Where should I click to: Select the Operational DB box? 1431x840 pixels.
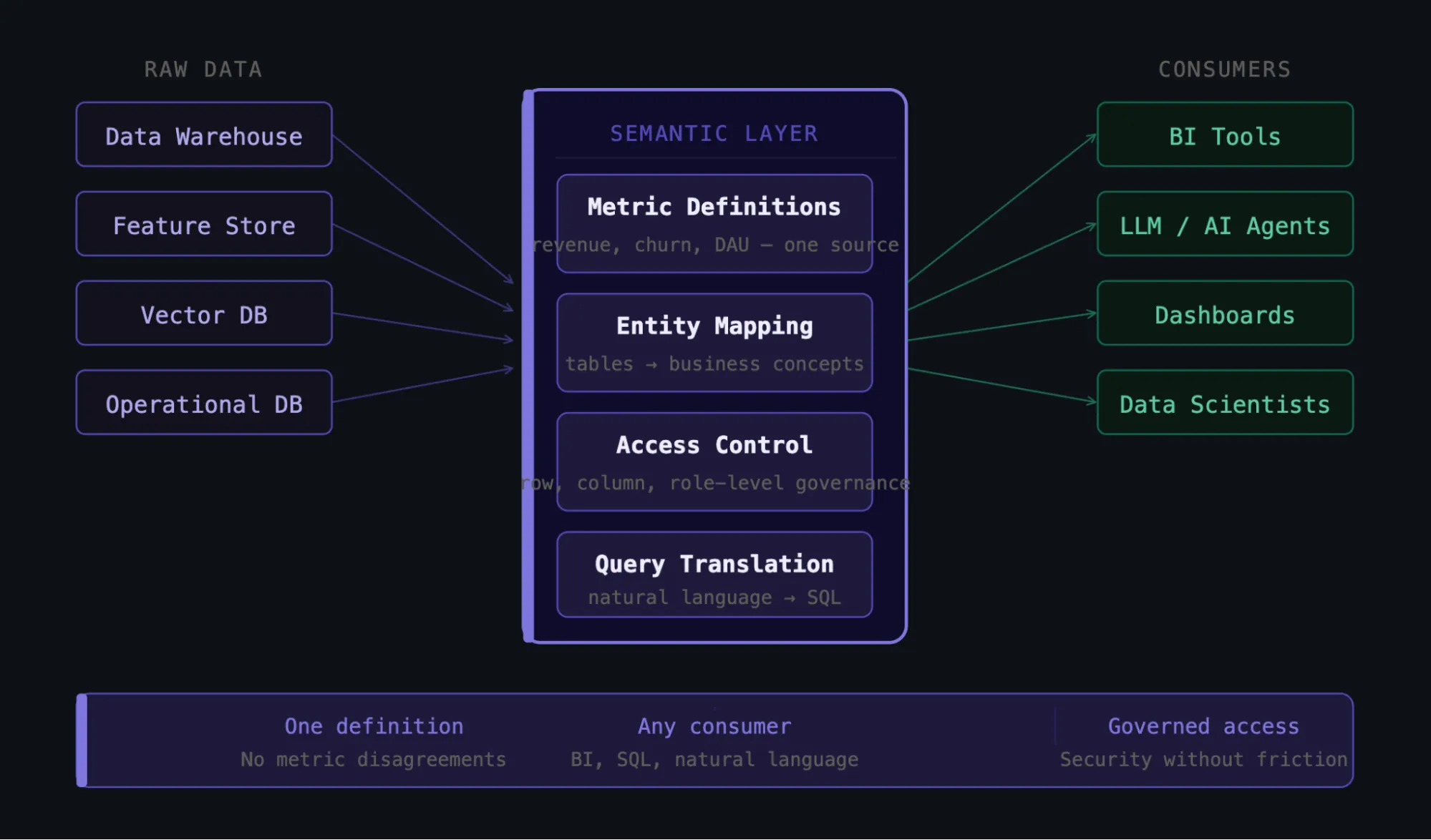pyautogui.click(x=204, y=403)
